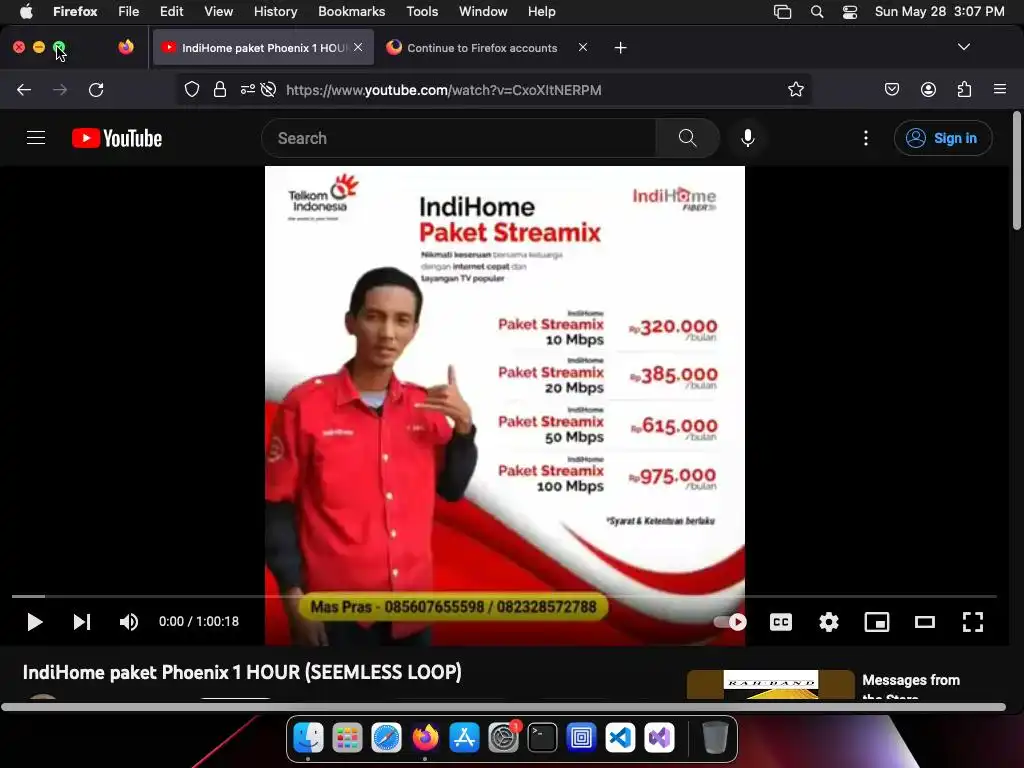Open macOS Control Center

(850, 11)
